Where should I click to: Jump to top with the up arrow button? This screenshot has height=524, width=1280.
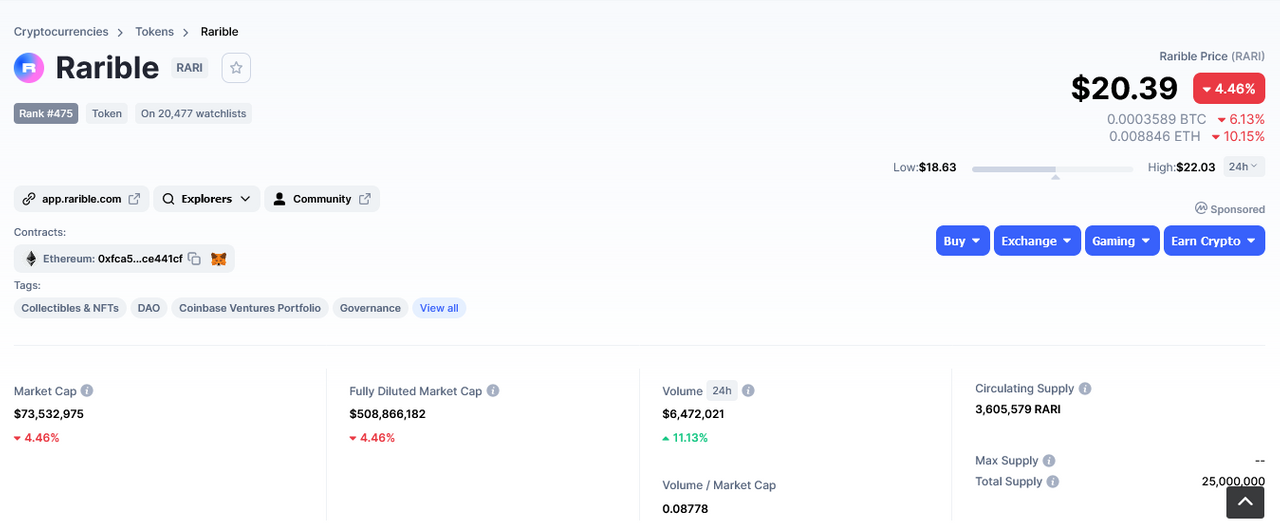point(1246,502)
